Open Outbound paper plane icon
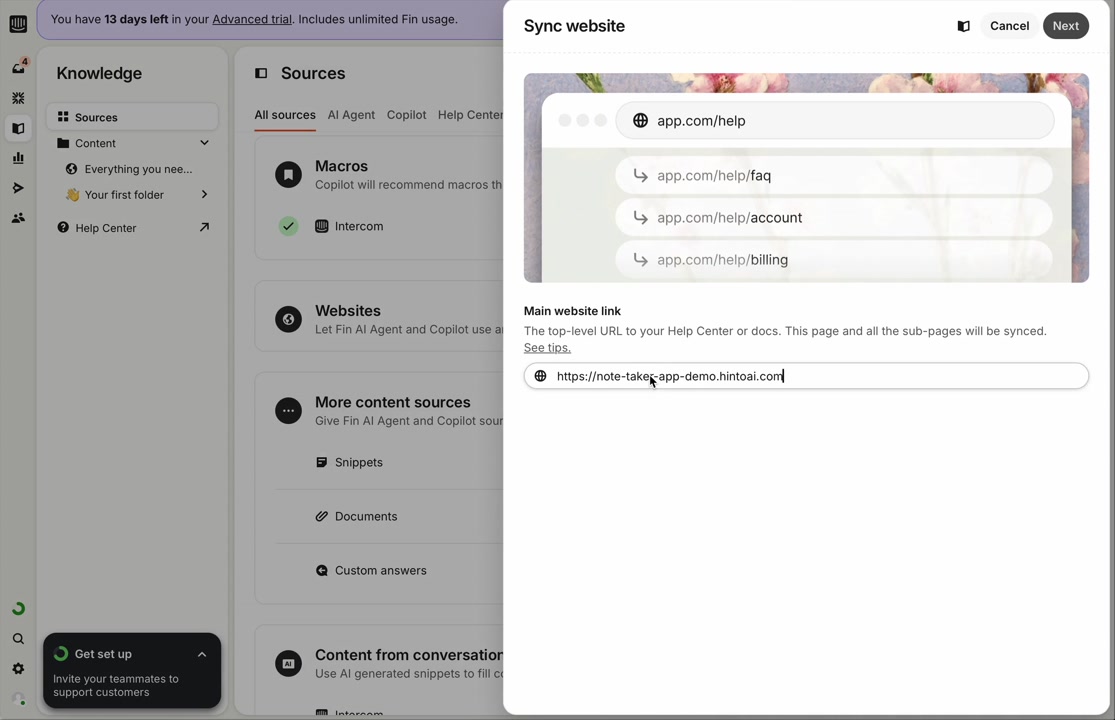Image resolution: width=1115 pixels, height=720 pixels. (x=18, y=188)
